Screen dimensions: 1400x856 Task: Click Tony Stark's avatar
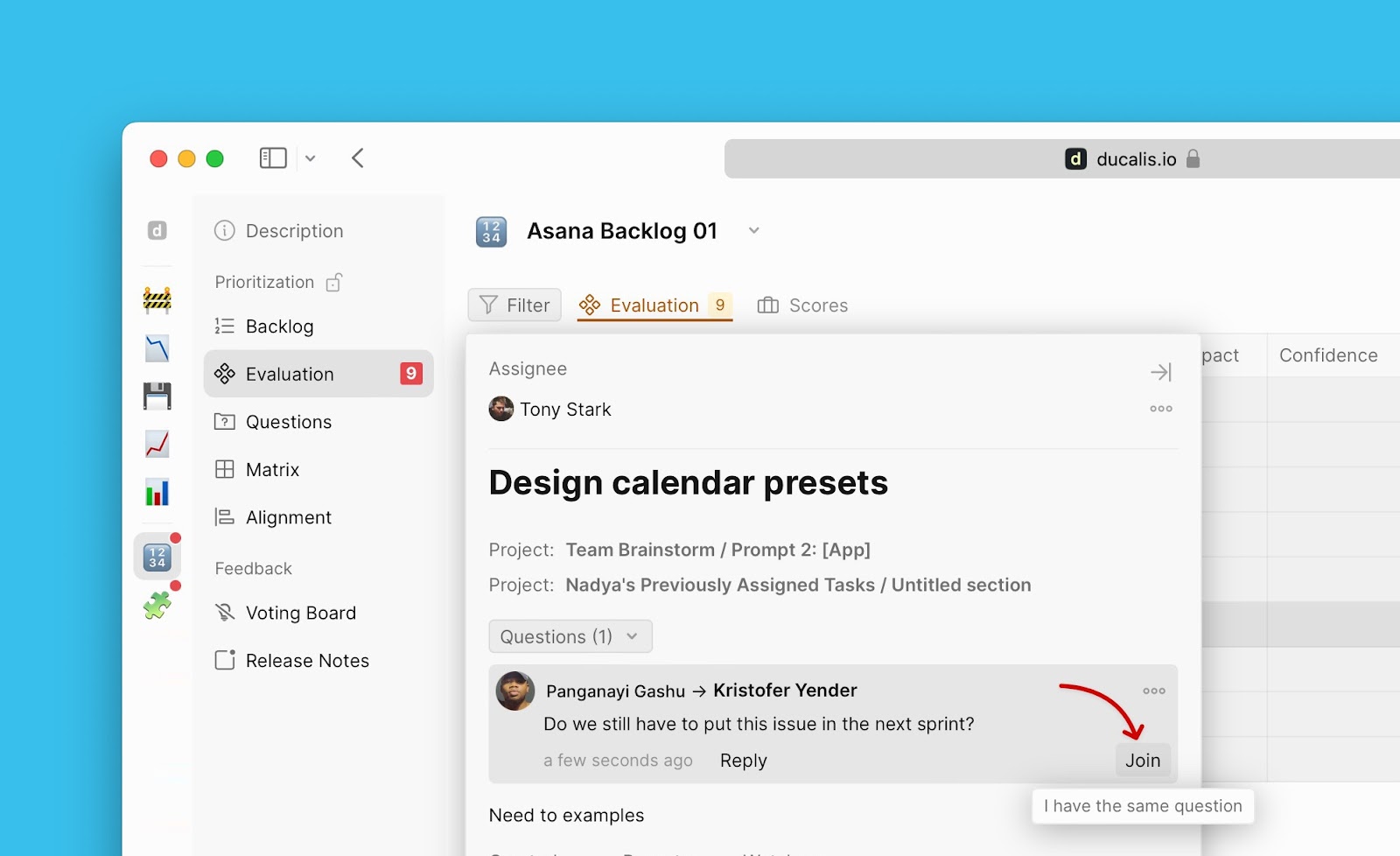(x=501, y=409)
